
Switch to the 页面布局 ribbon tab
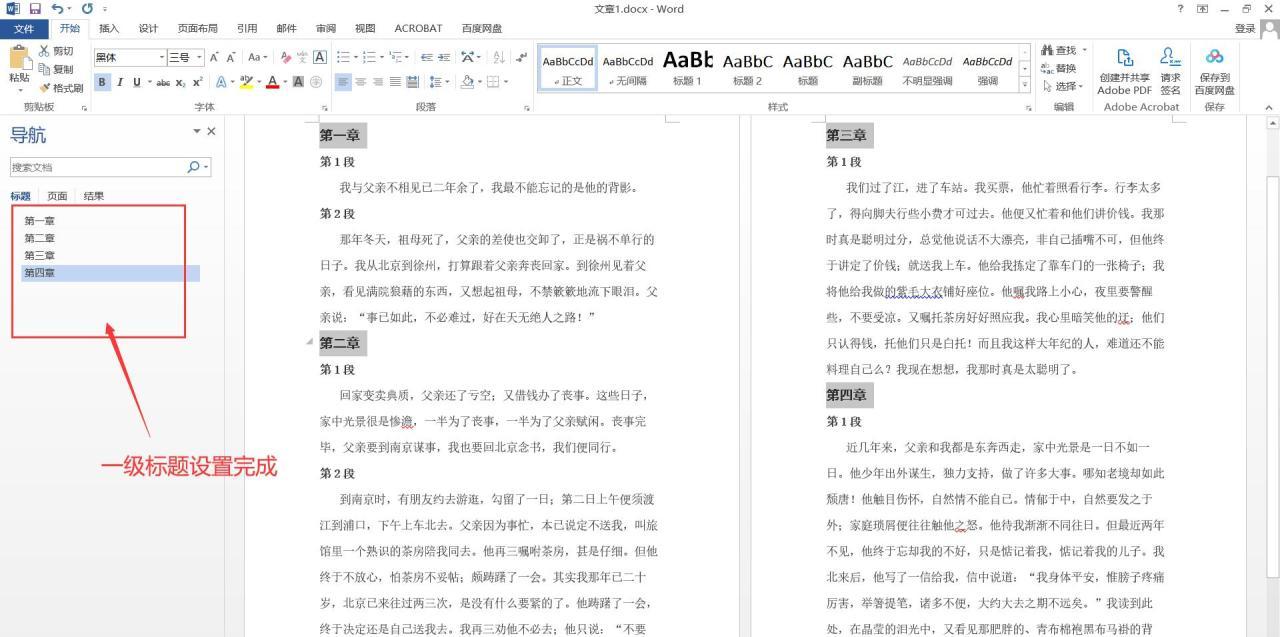click(x=197, y=28)
